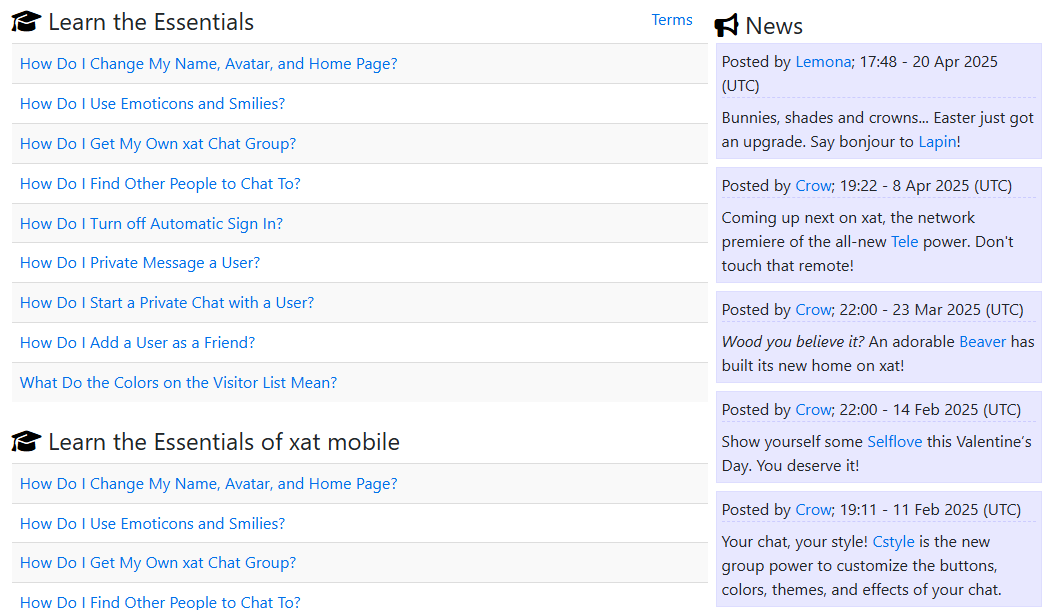Open the Terms link
The height and width of the screenshot is (610, 1047).
[x=671, y=19]
